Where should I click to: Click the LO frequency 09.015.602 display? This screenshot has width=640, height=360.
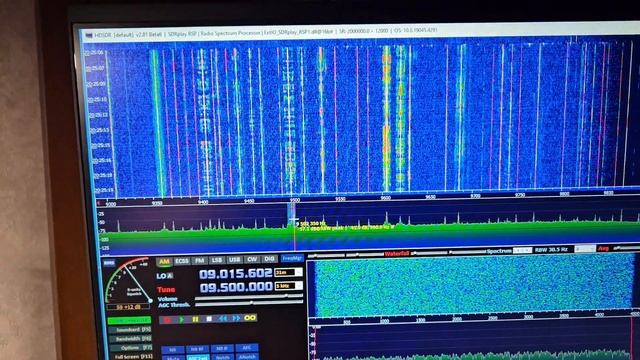(x=236, y=273)
